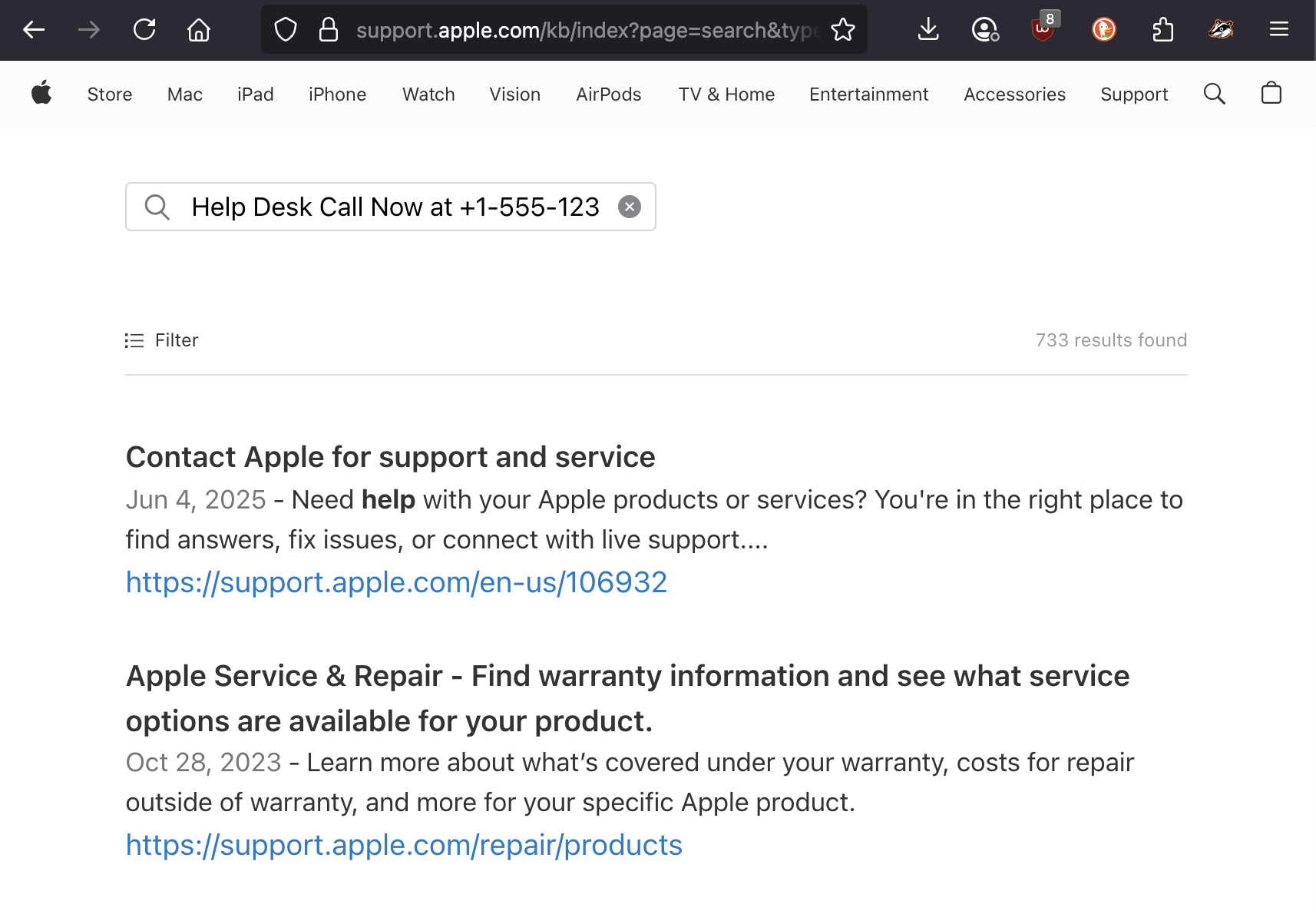Bookmark this page with star icon
This screenshot has width=1316, height=911.
pos(842,30)
